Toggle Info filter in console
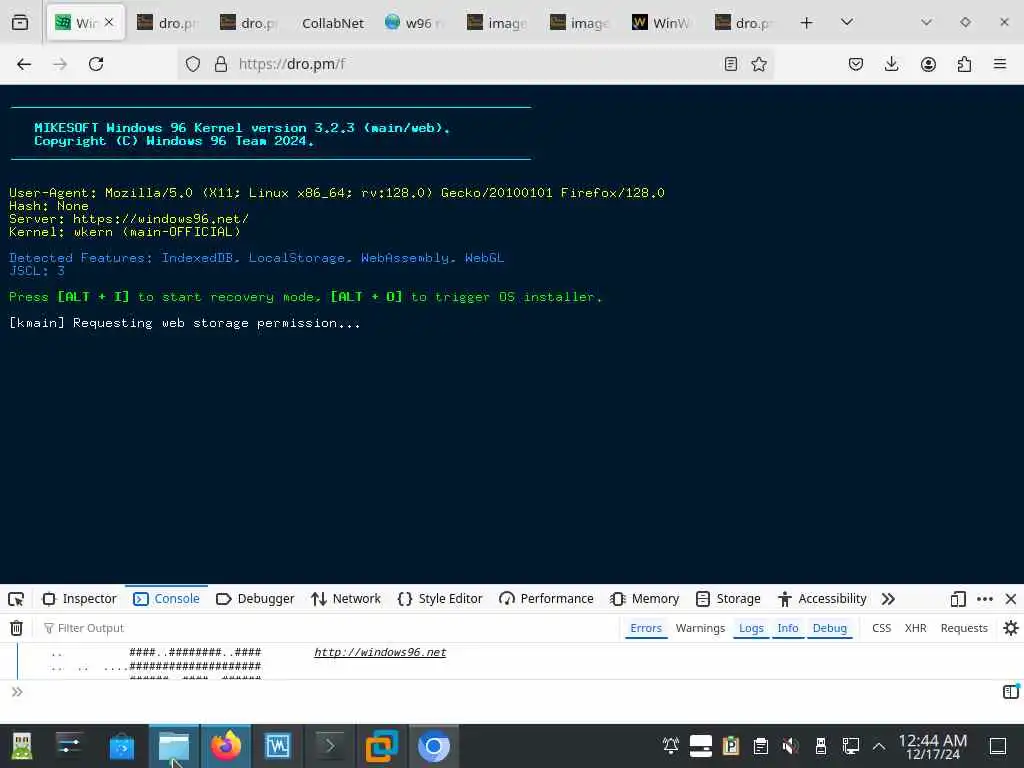The width and height of the screenshot is (1024, 768). click(788, 628)
